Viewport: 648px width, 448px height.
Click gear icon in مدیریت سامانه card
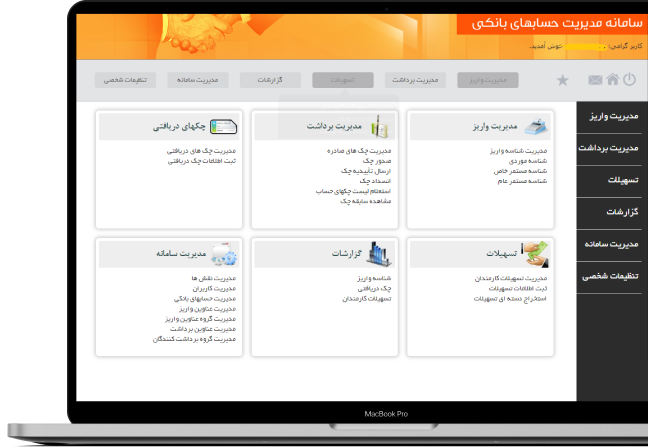(x=224, y=254)
